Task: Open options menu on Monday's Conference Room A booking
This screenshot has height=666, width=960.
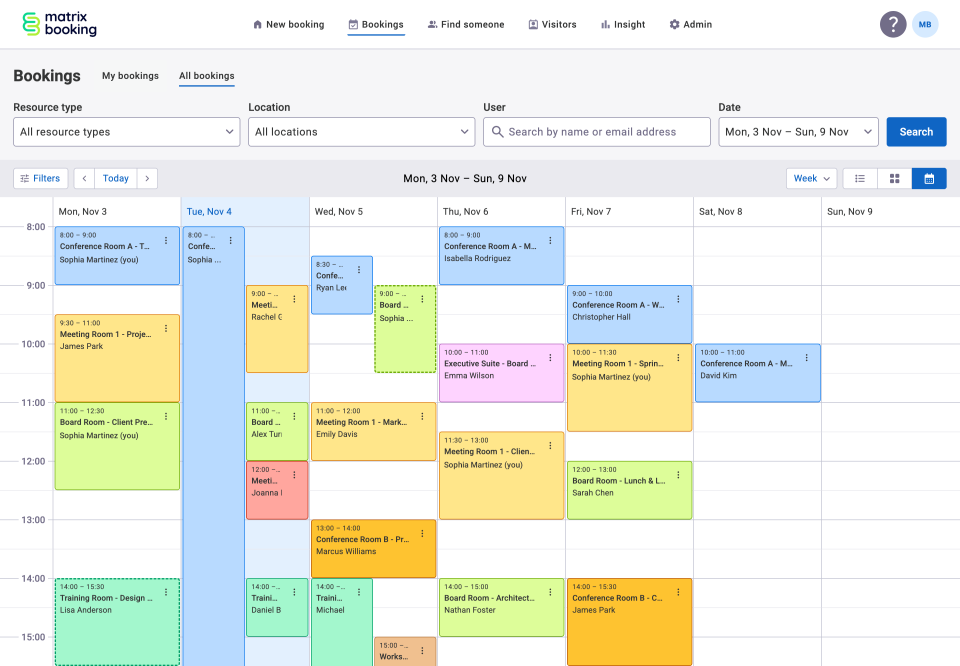Action: [167, 240]
